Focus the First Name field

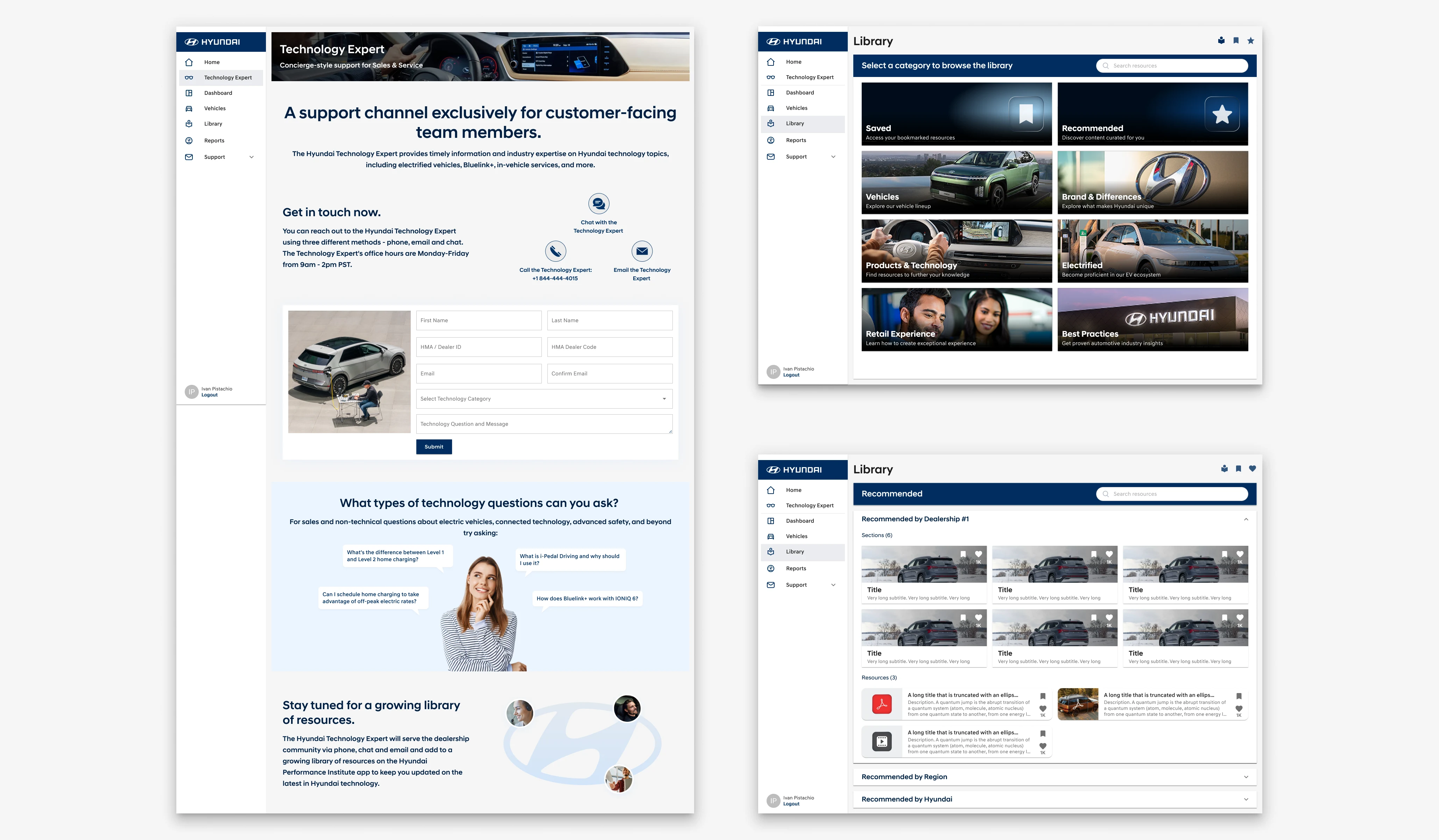(479, 320)
